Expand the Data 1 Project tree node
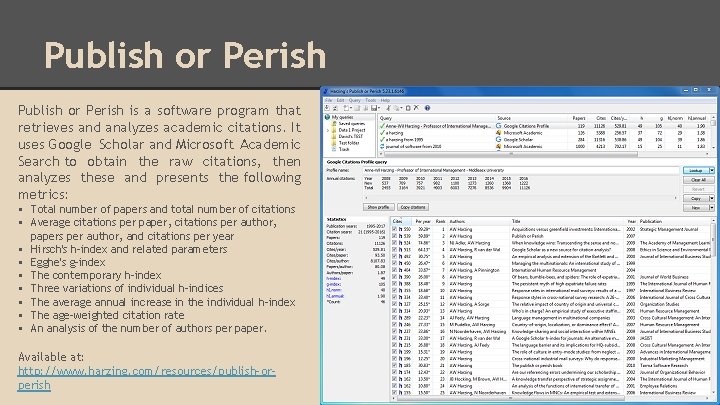Viewport: 720px width, 405px height. point(328,130)
